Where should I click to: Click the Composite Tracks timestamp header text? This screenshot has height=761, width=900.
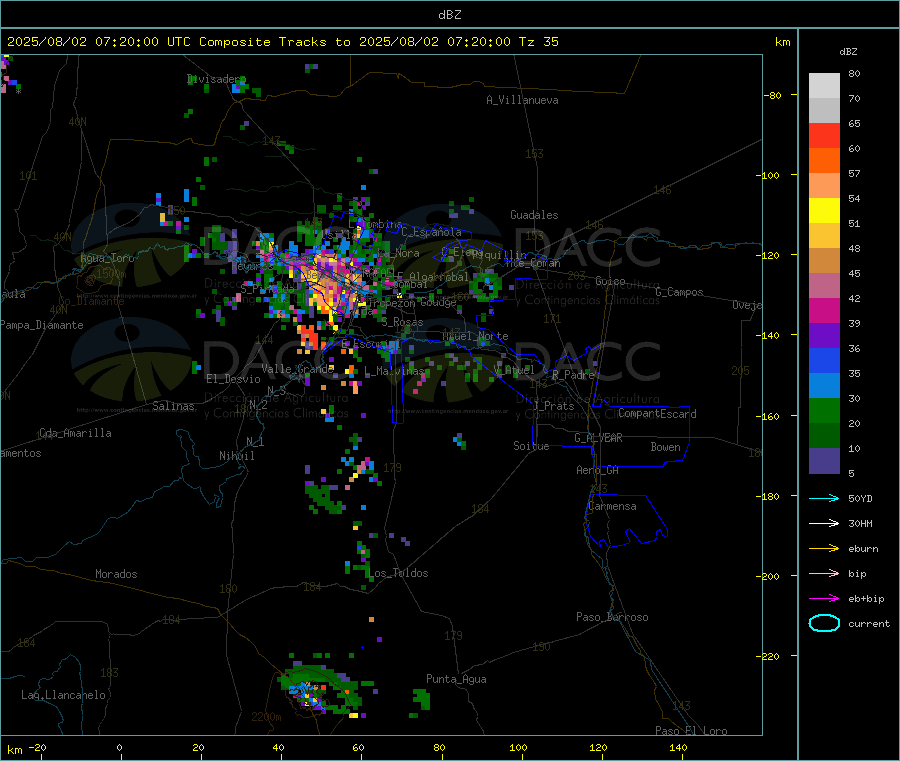pyautogui.click(x=283, y=42)
